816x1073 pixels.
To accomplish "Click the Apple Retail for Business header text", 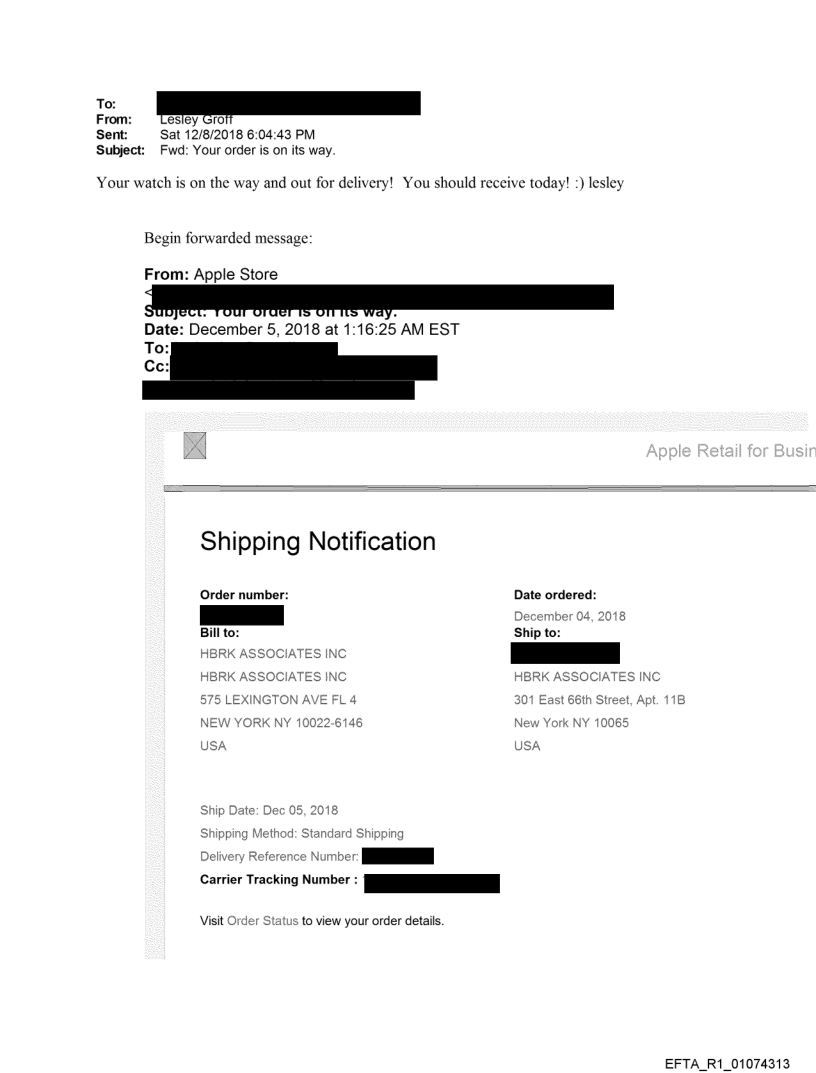I will (x=730, y=451).
